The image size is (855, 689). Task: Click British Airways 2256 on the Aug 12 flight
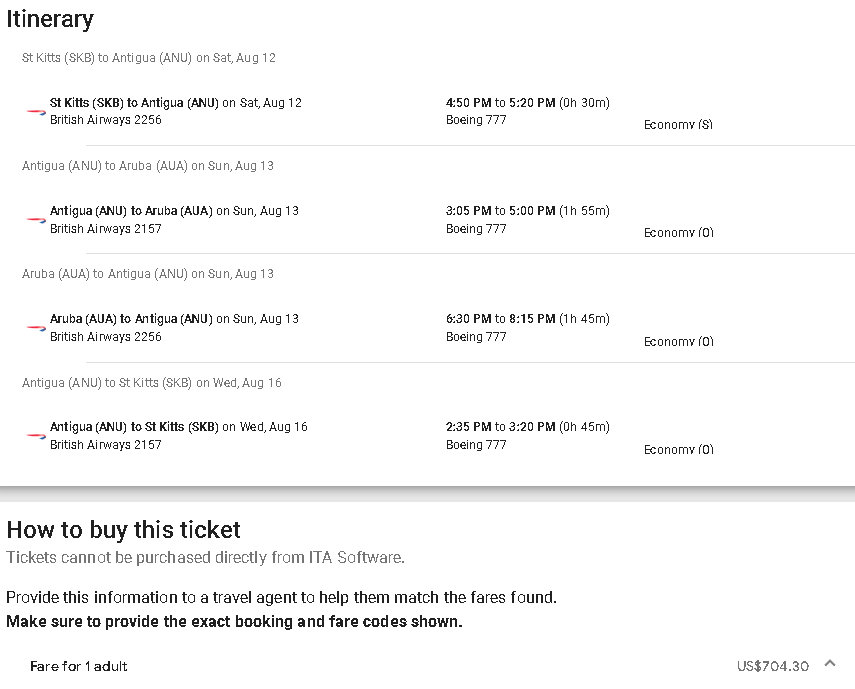(106, 120)
